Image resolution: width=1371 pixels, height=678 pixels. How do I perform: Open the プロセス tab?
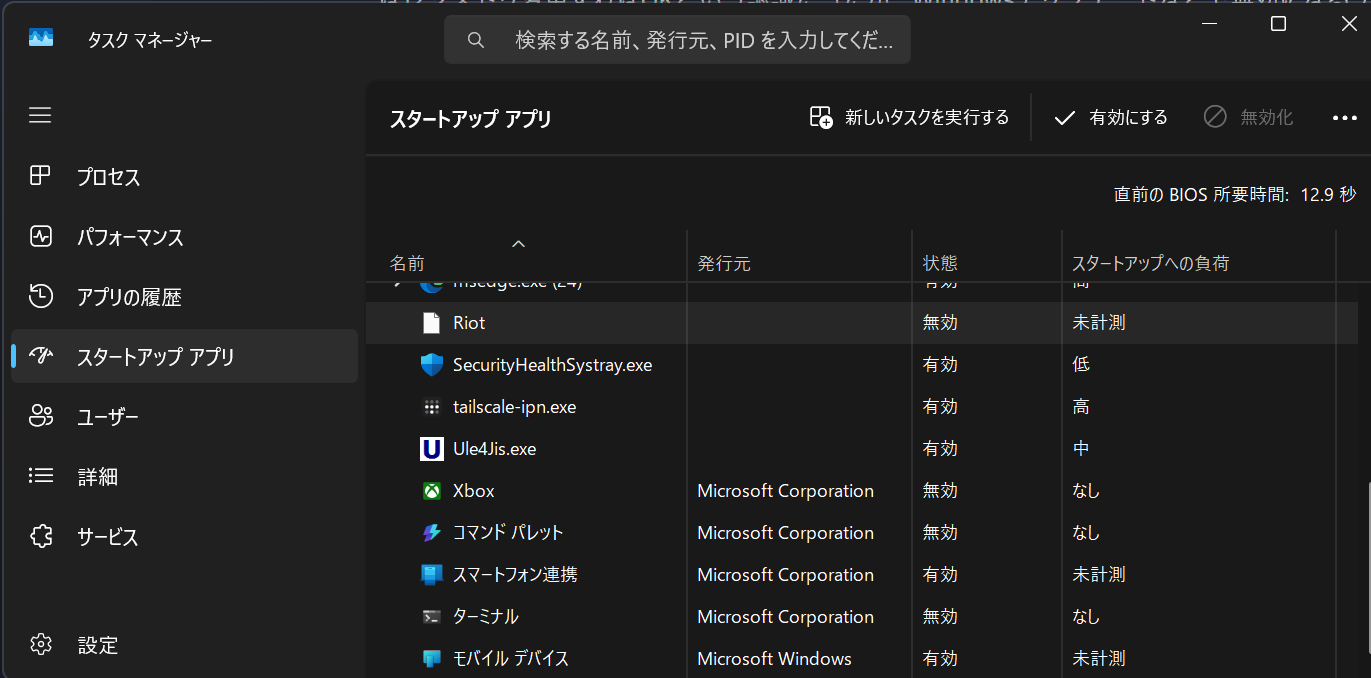coord(108,177)
